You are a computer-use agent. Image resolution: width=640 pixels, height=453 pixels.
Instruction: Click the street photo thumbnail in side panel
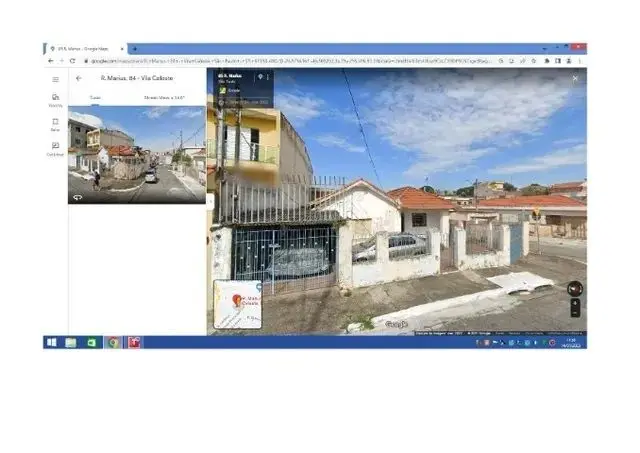[137, 155]
